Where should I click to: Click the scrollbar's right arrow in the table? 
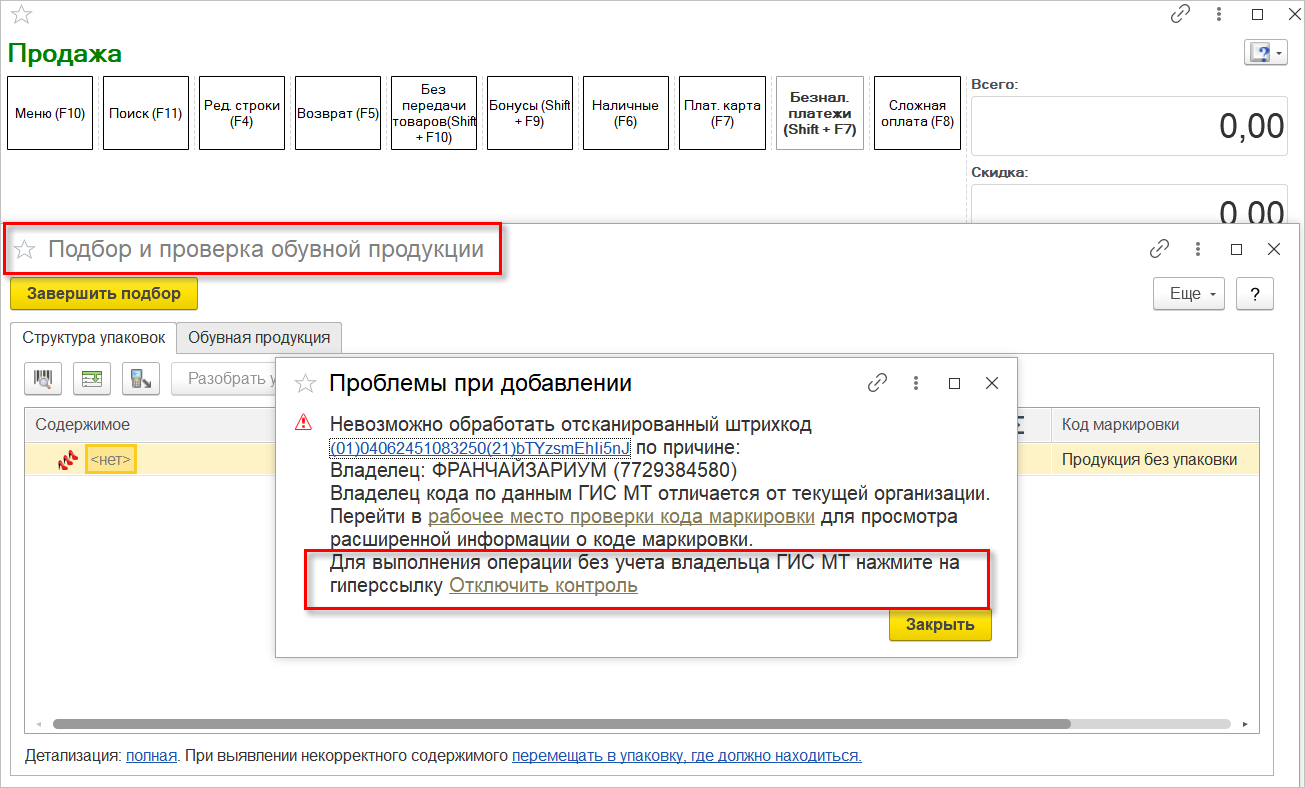click(x=1245, y=723)
